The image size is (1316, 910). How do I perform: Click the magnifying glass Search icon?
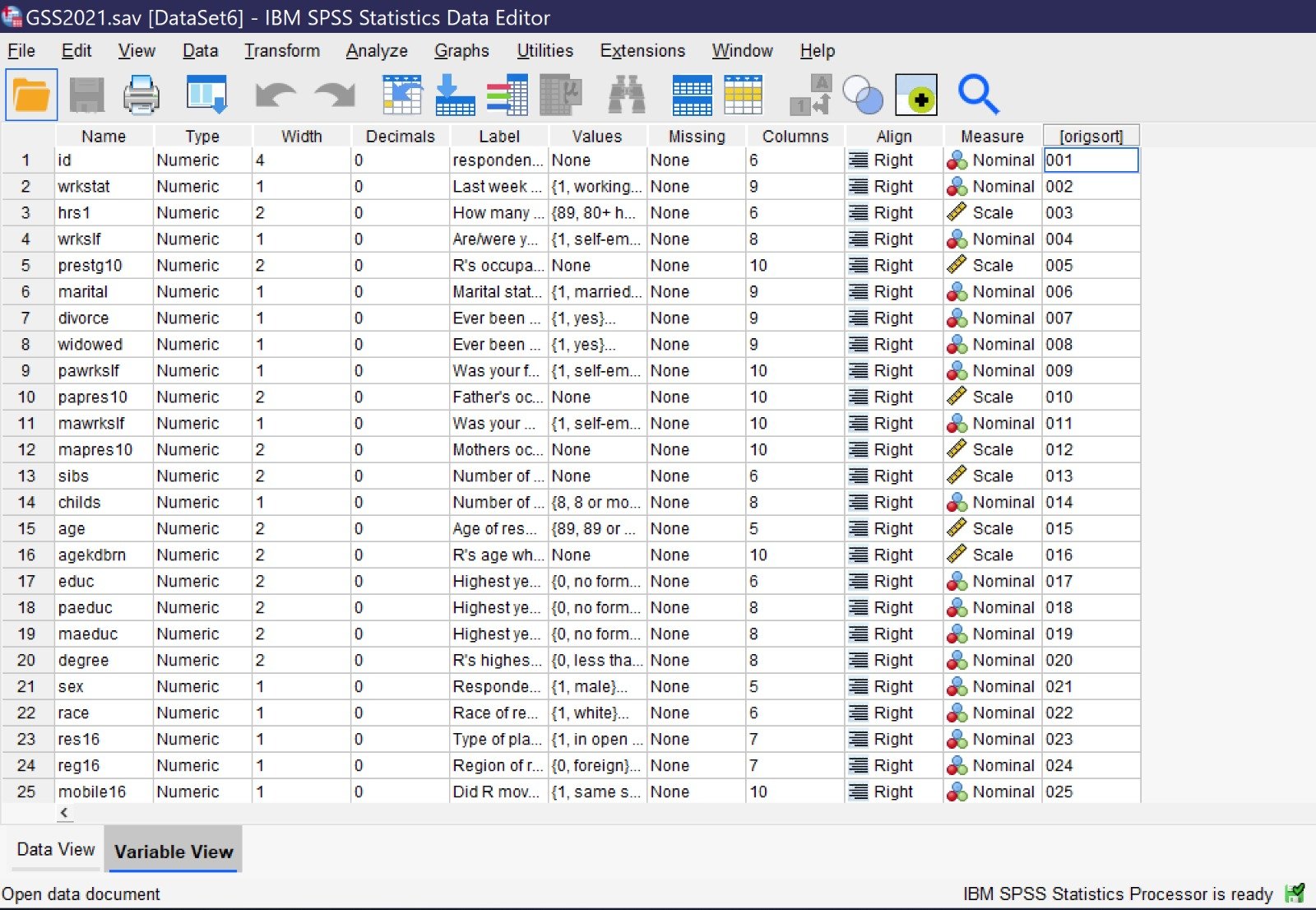coord(978,95)
